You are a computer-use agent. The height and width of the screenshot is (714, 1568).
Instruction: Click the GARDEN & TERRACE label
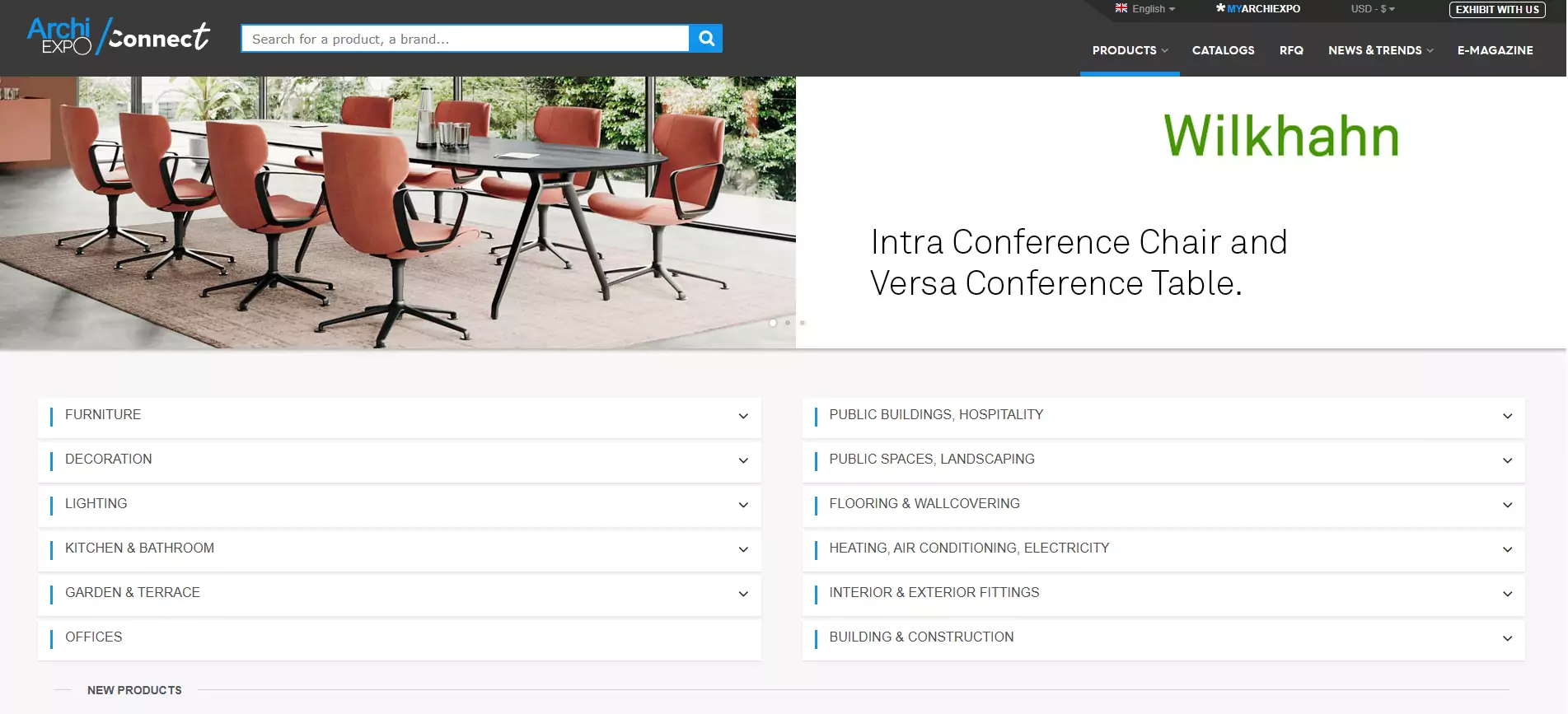[132, 592]
